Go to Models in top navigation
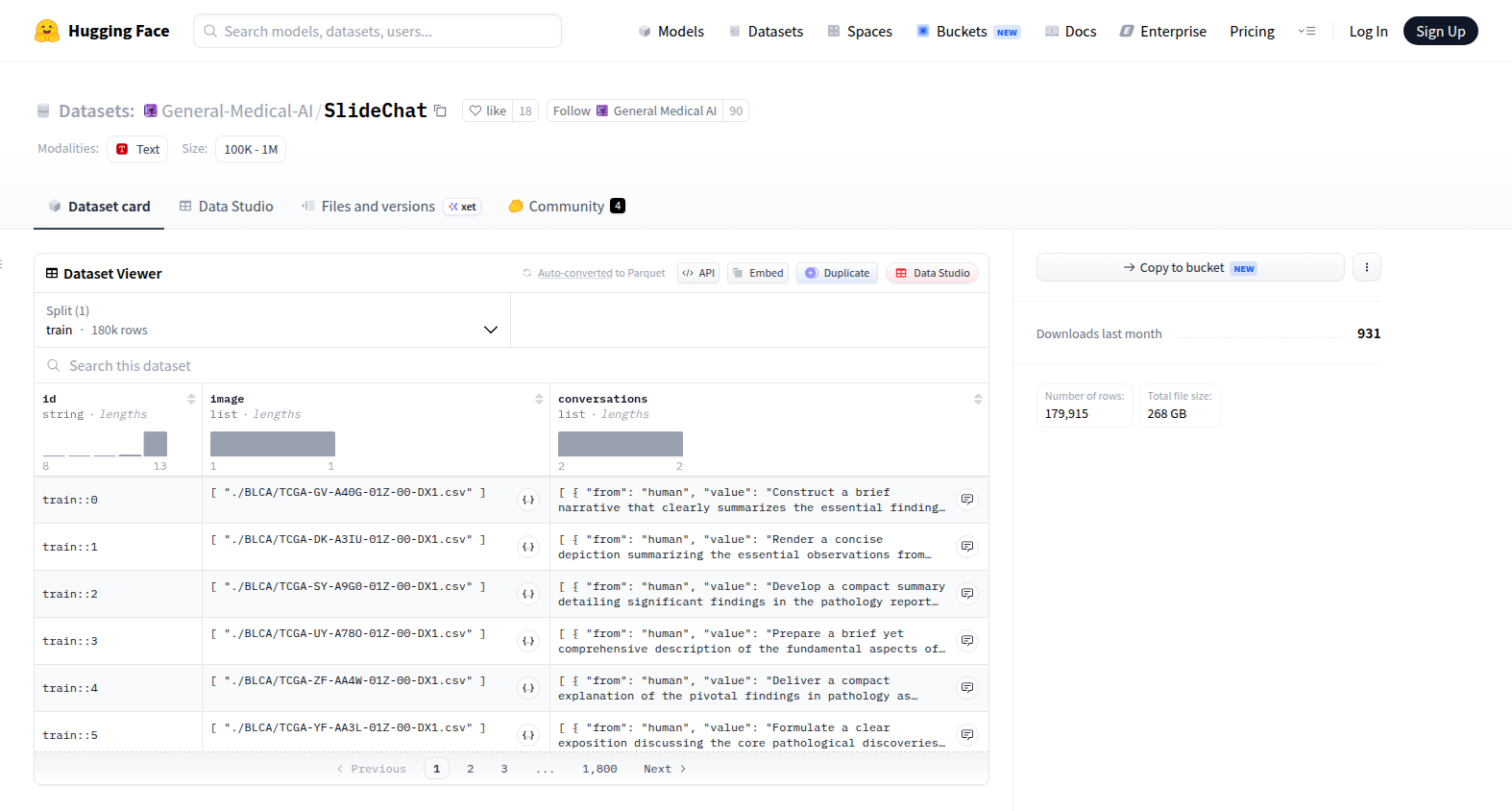The height and width of the screenshot is (811, 1512). pyautogui.click(x=671, y=31)
